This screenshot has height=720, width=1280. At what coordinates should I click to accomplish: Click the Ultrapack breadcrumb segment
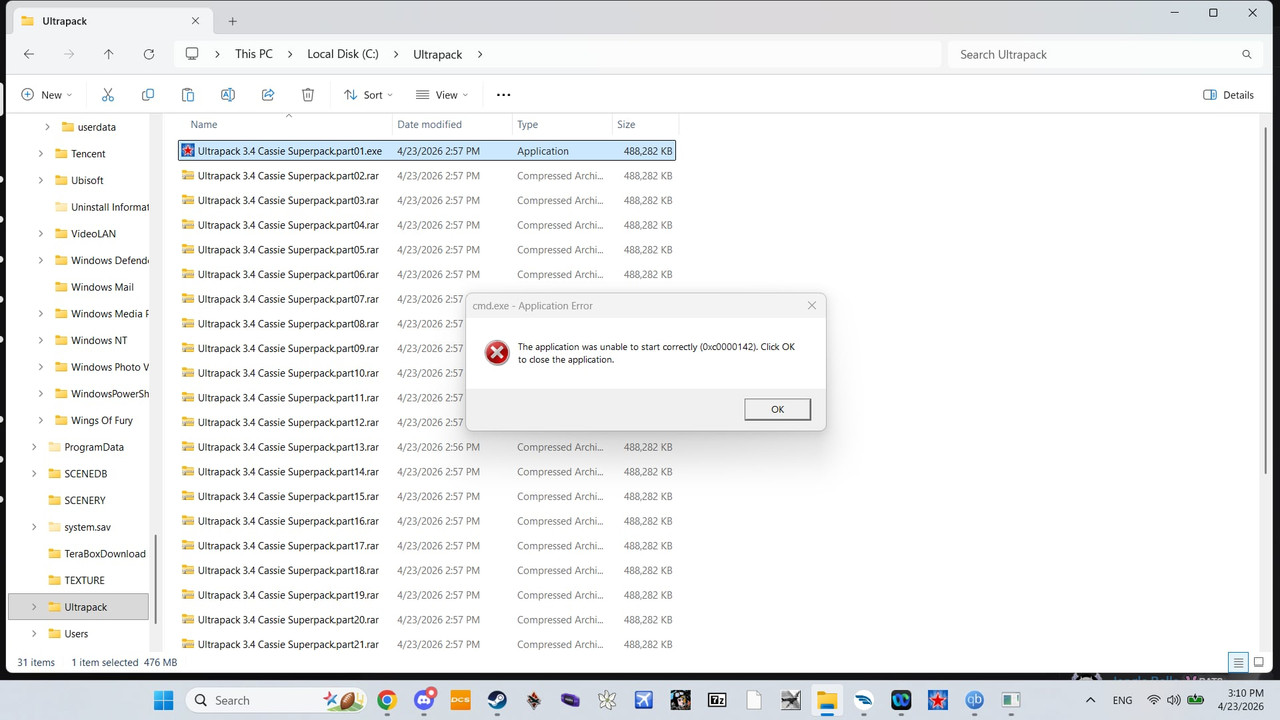coord(438,54)
